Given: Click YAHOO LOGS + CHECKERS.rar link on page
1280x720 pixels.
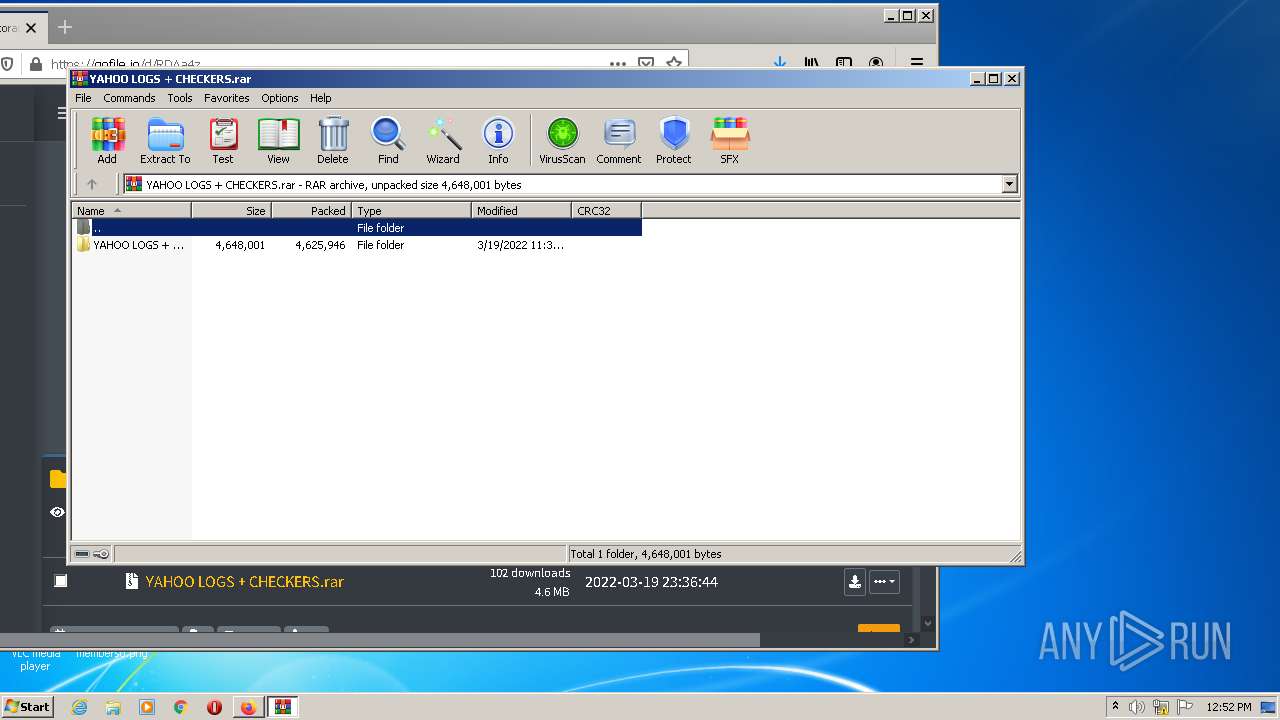Looking at the screenshot, I should tap(245, 582).
